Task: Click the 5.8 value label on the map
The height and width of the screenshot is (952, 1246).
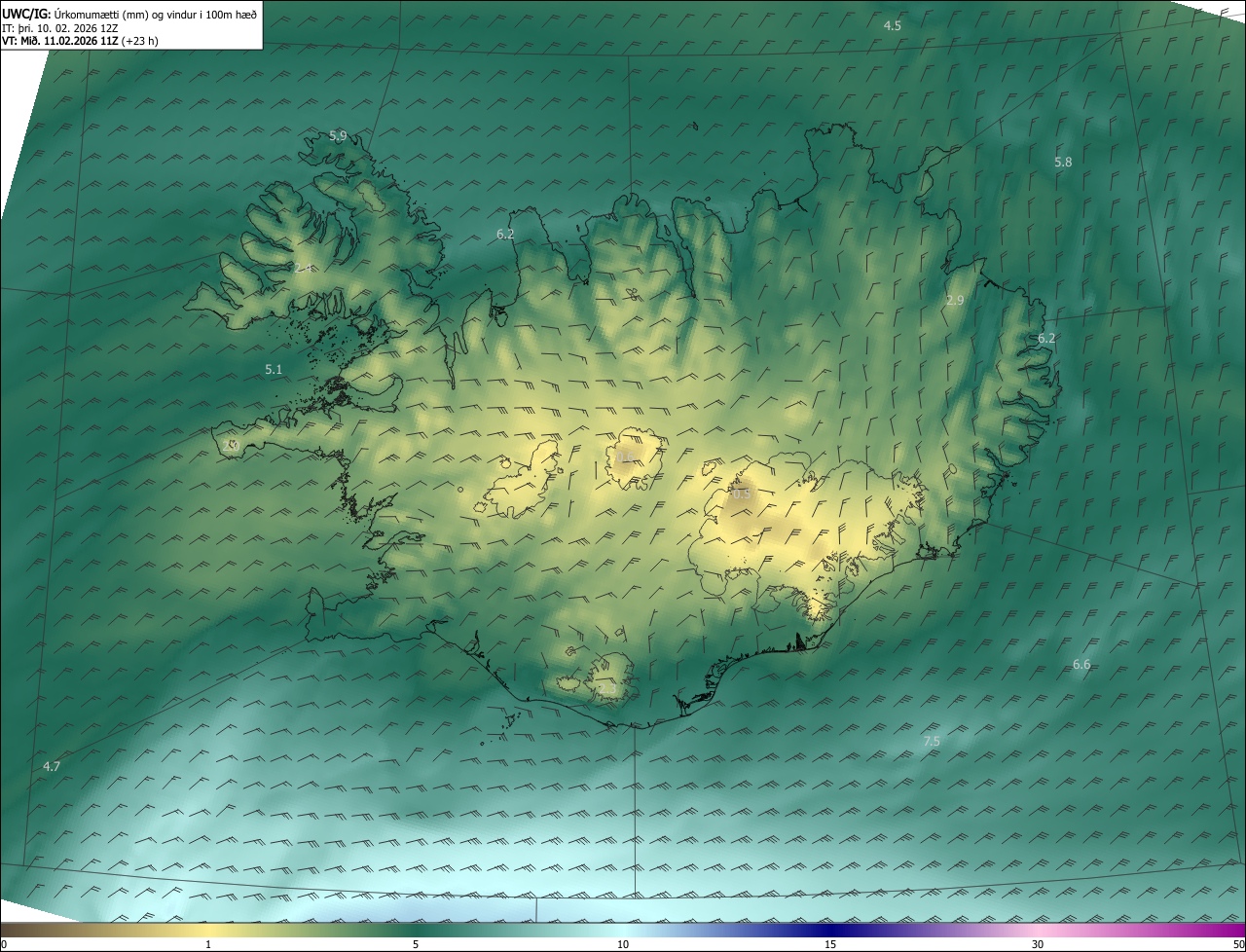Action: tap(1063, 163)
